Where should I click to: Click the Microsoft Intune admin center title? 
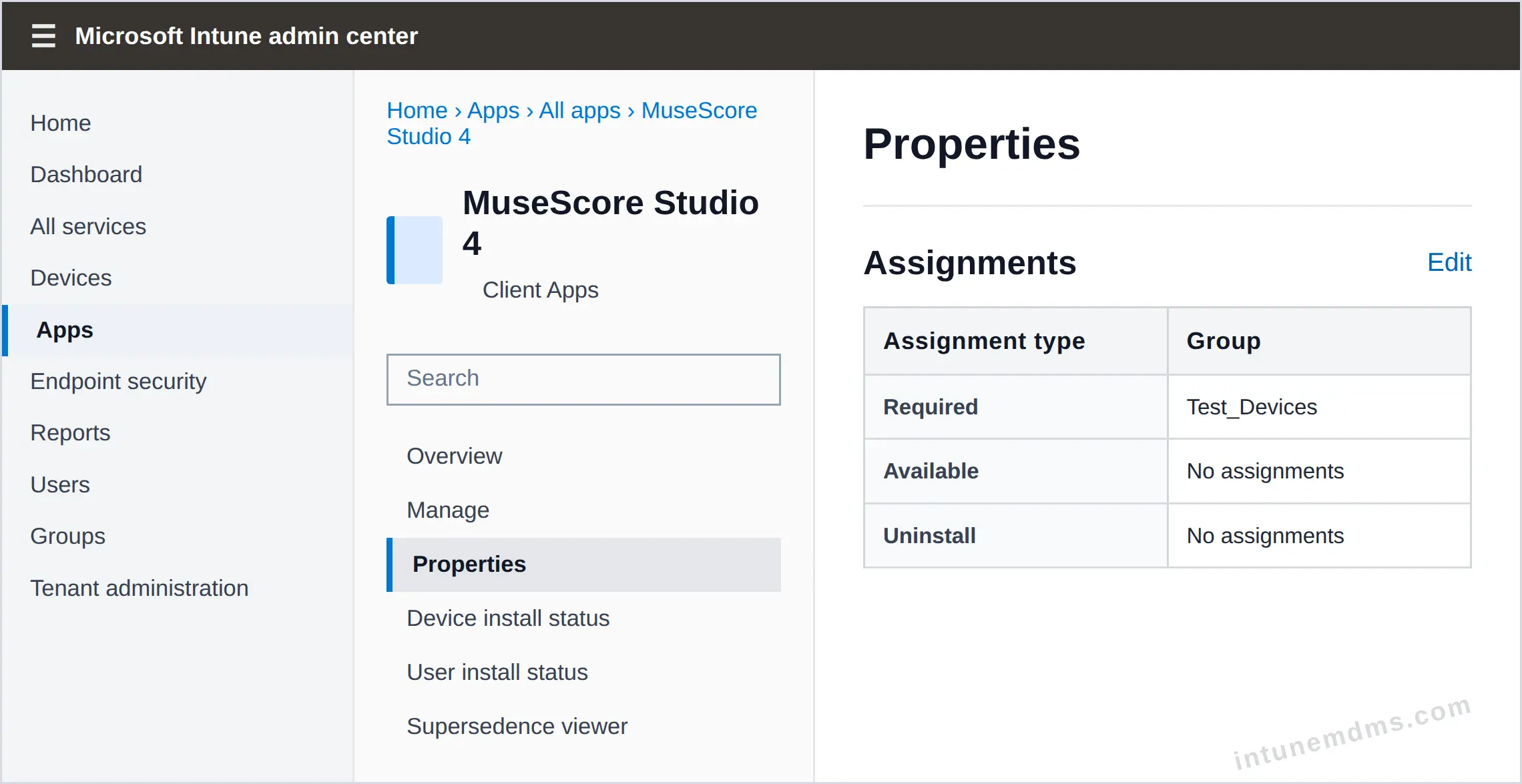point(246,36)
